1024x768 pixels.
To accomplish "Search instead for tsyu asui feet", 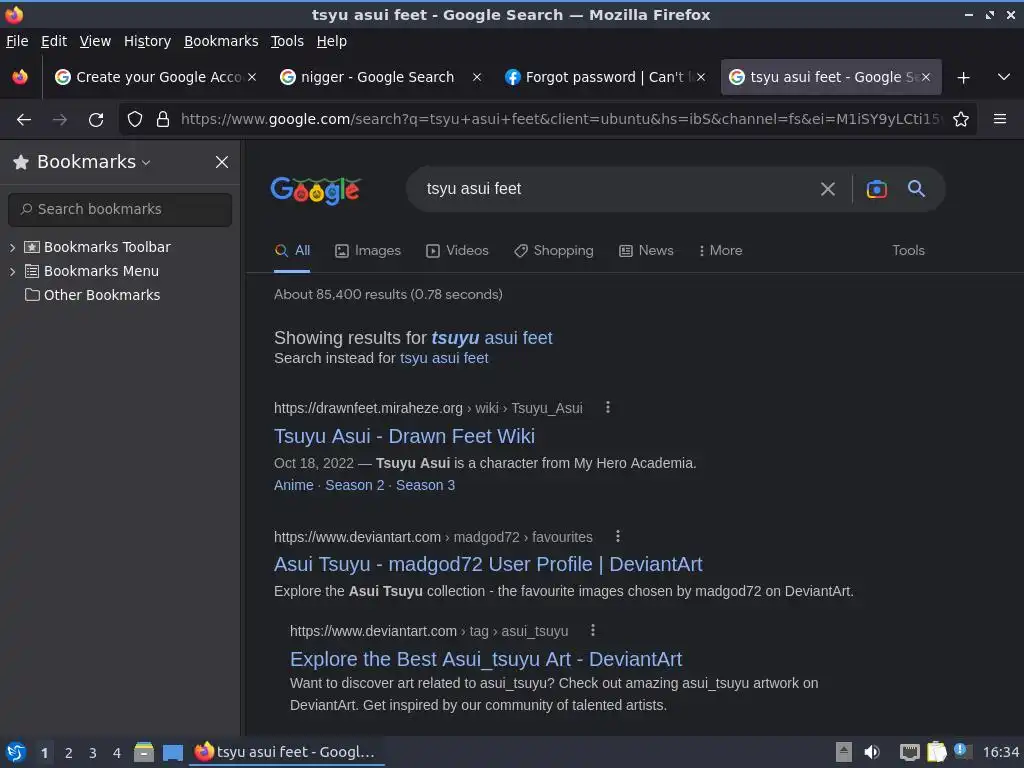I will click(x=444, y=359).
